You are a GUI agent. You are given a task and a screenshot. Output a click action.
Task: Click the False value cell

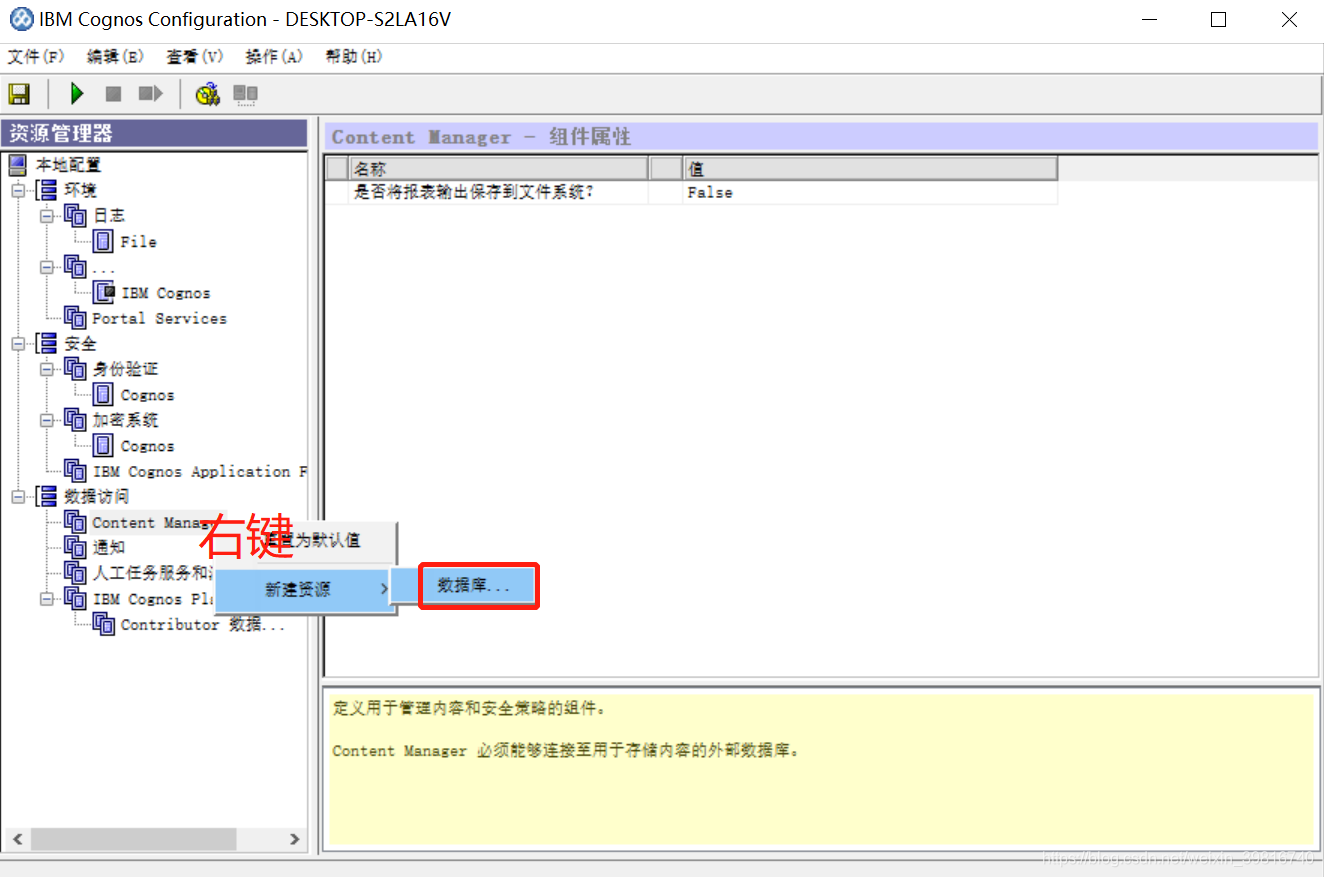pos(870,192)
